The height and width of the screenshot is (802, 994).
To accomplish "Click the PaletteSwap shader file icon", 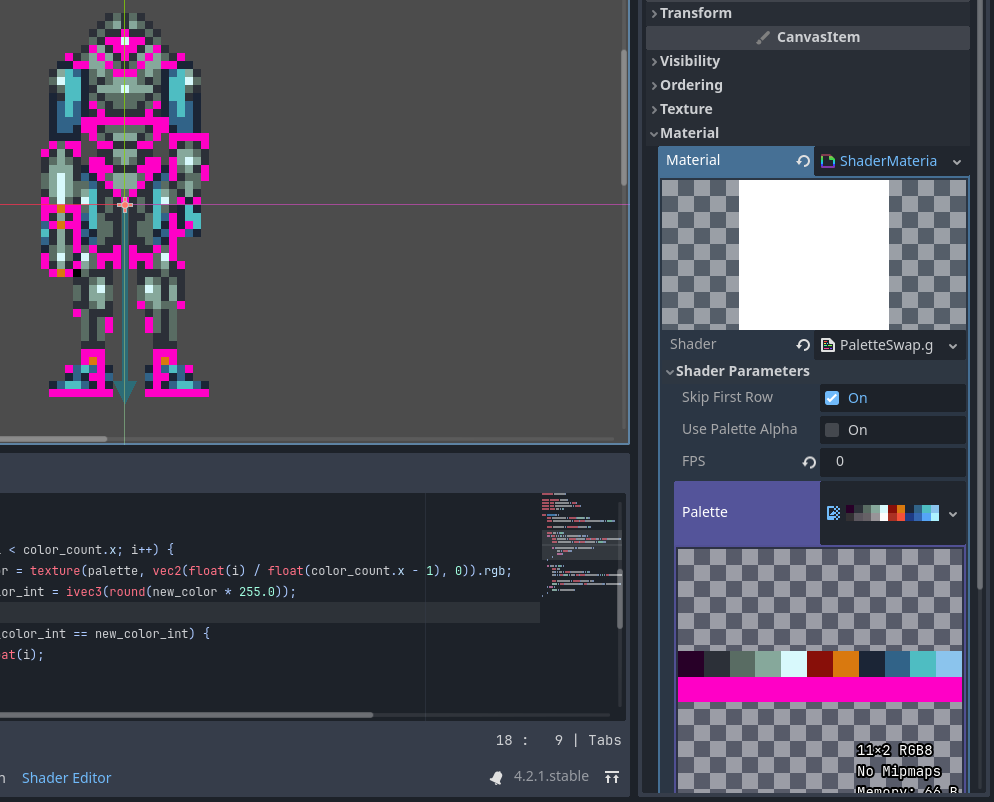I will coord(828,345).
